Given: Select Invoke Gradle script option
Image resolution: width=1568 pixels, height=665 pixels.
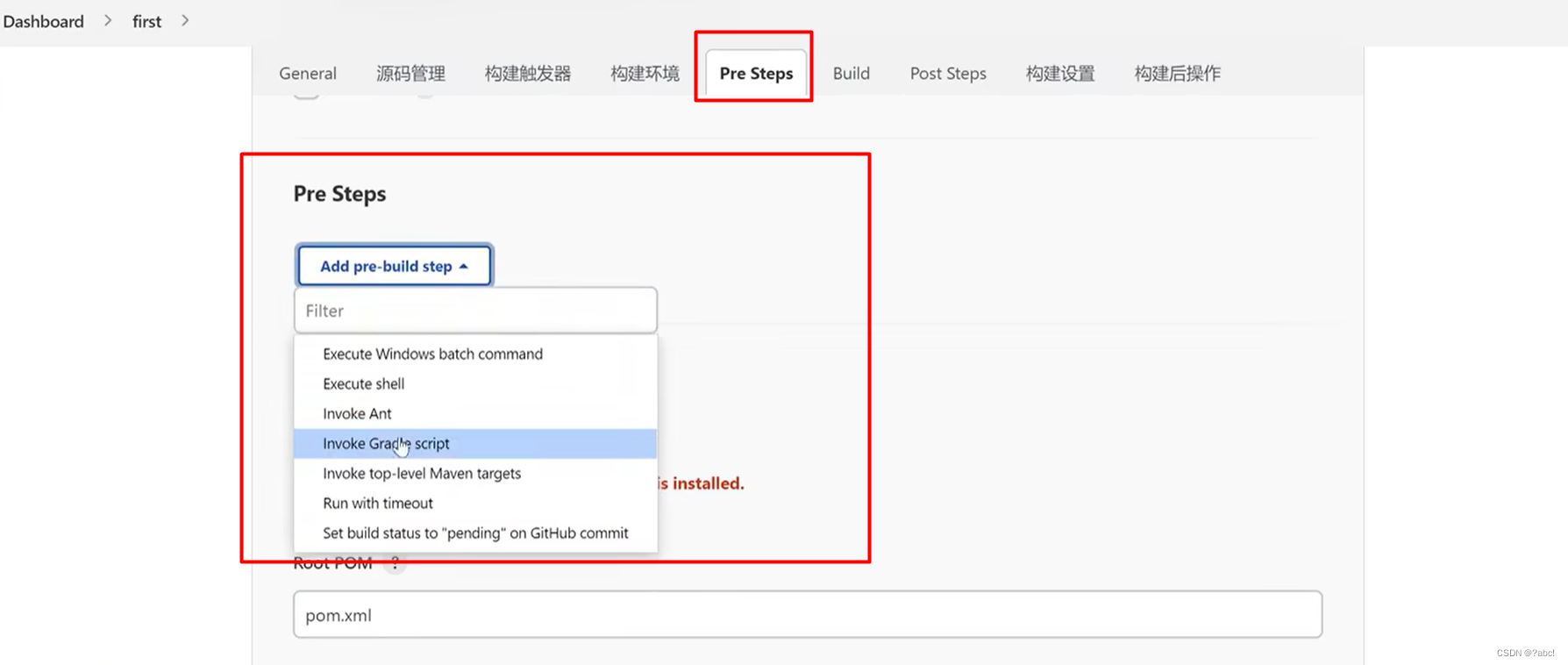Looking at the screenshot, I should tap(475, 443).
